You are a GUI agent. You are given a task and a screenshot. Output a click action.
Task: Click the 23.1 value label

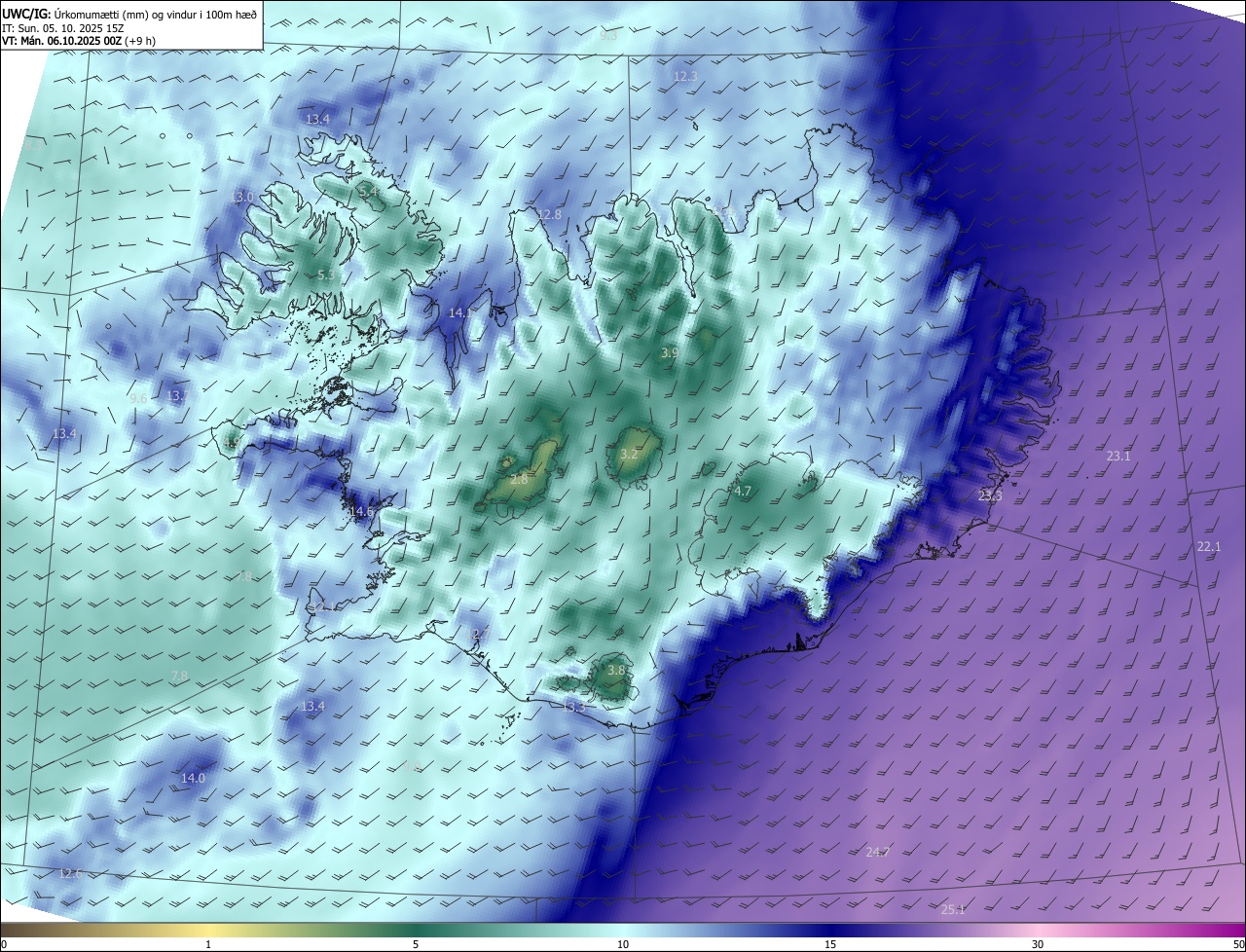[x=1118, y=456]
